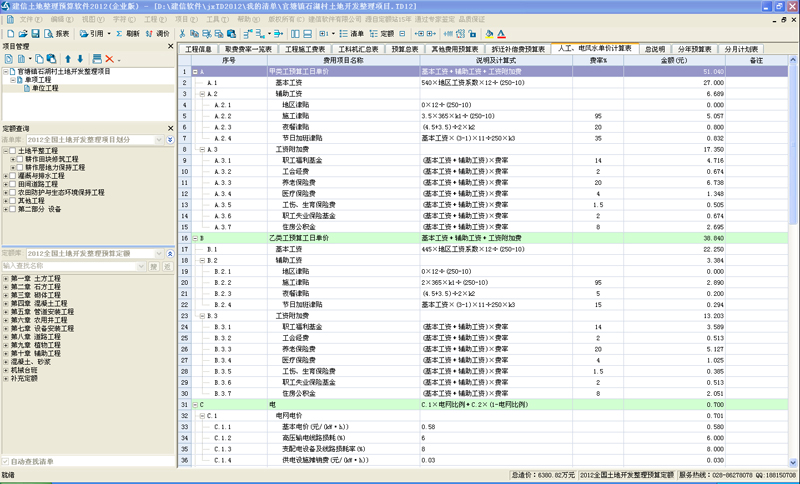Click the blue move-down arrow icon
The width and height of the screenshot is (800, 484).
click(80, 59)
